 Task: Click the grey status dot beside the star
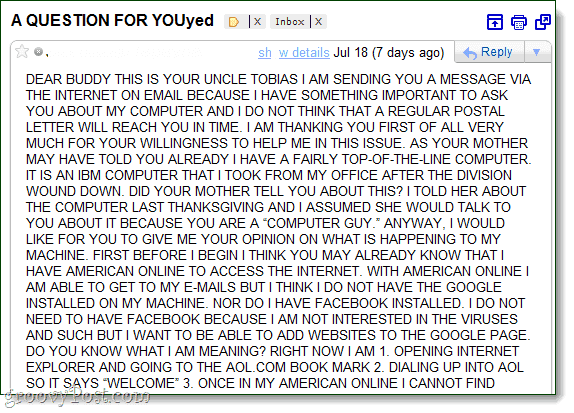(38, 52)
